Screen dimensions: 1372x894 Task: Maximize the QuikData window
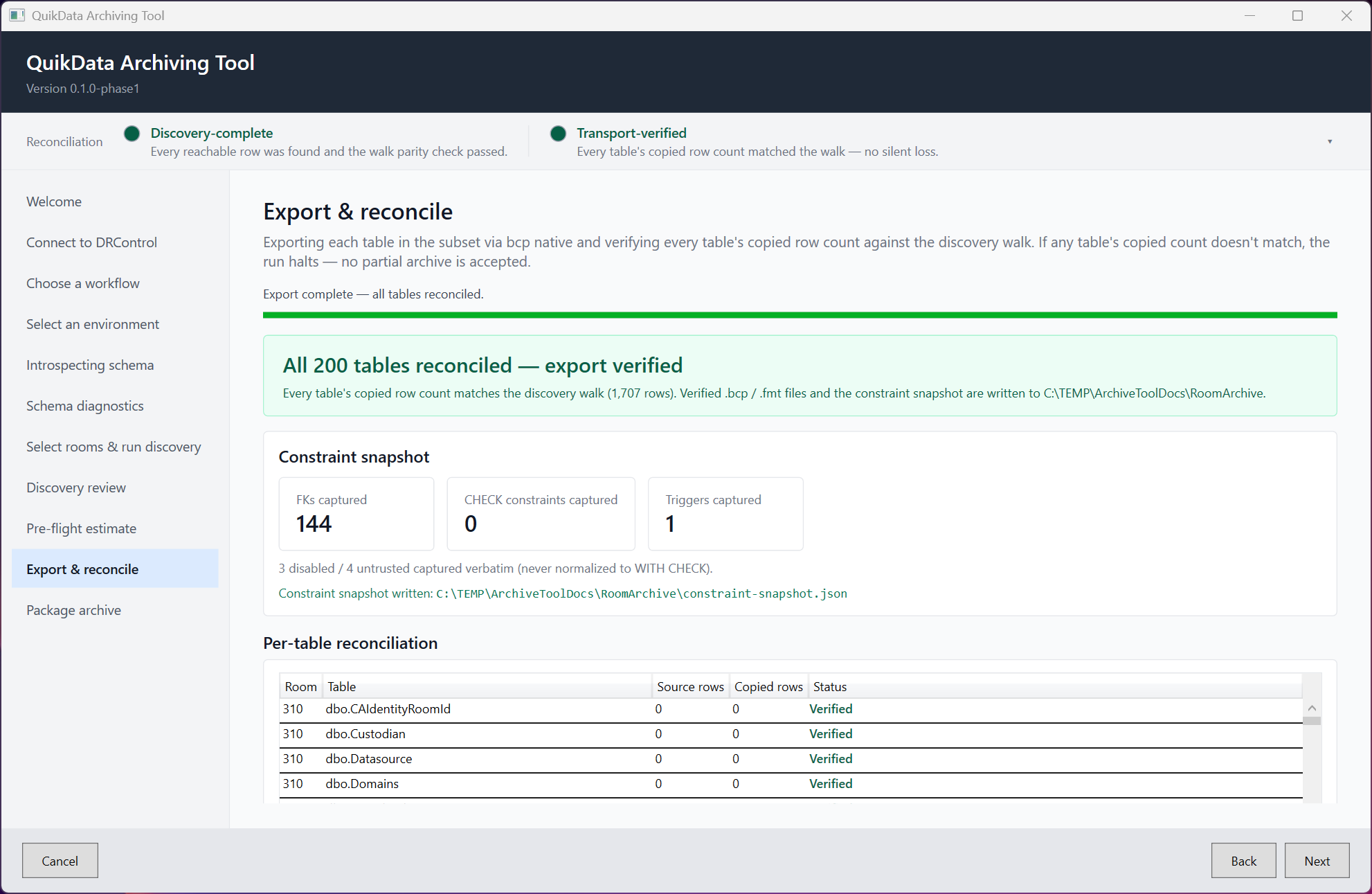pyautogui.click(x=1297, y=15)
